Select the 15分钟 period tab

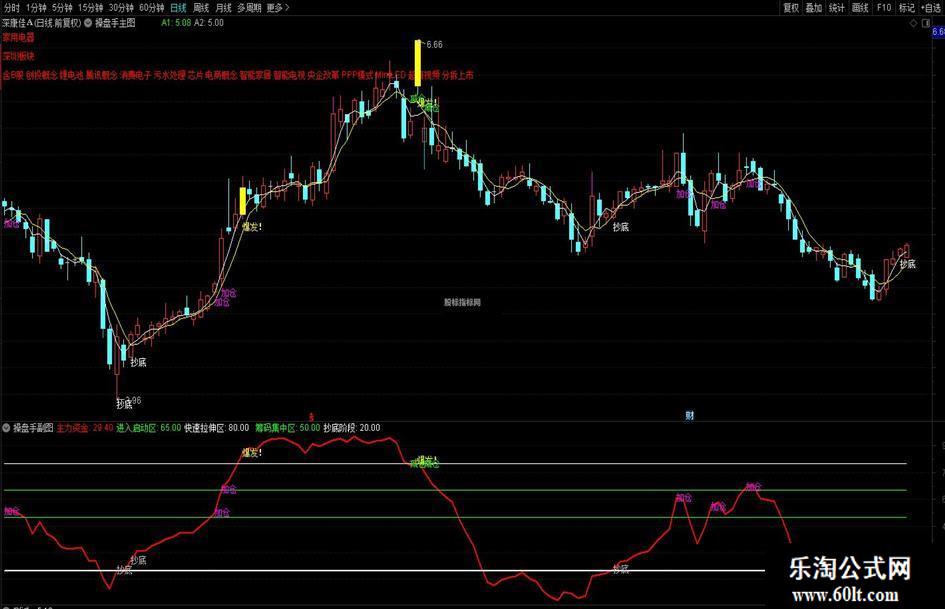[90, 8]
